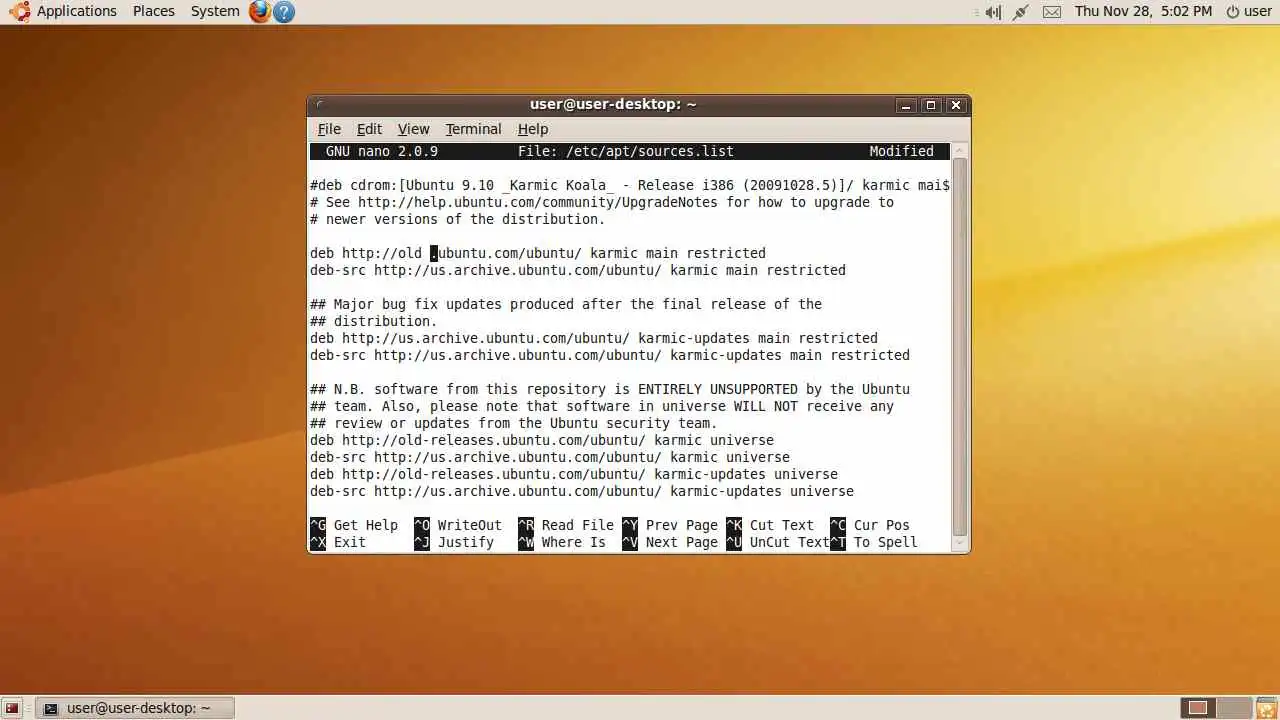Click '## Major bug fix updates' comment line
Viewport: 1280px width, 720px height.
[x=566, y=304]
